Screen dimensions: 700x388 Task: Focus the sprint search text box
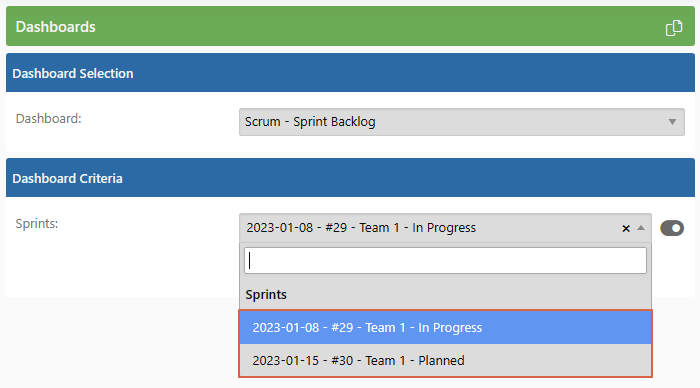tap(445, 261)
